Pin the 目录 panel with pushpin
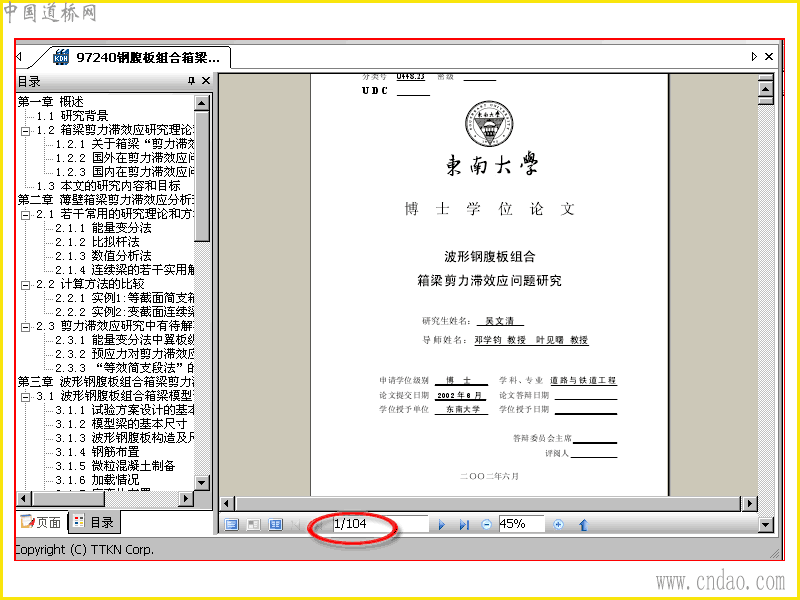 pyautogui.click(x=191, y=81)
